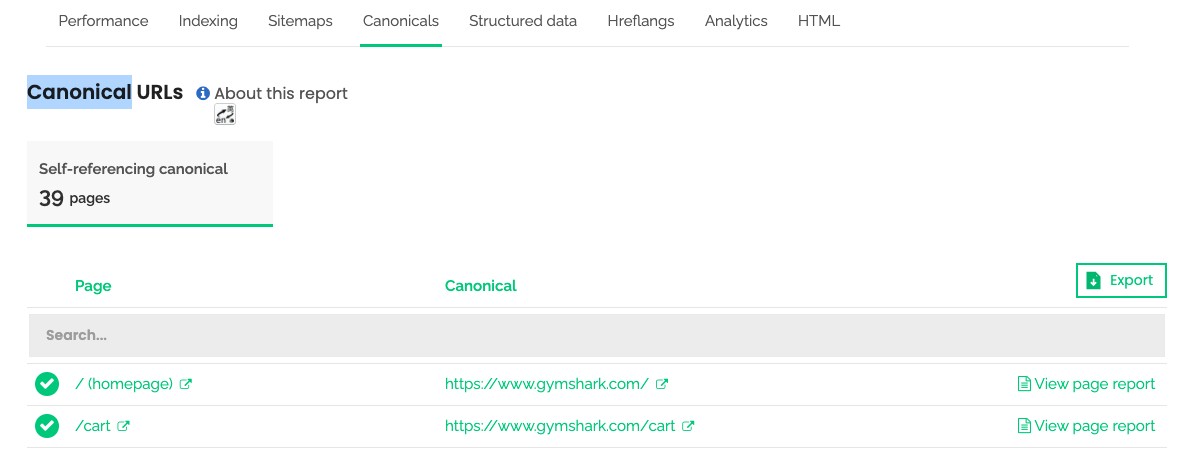Select the Self-referencing canonical 39 pages card
The height and width of the screenshot is (451, 1188).
click(150, 183)
